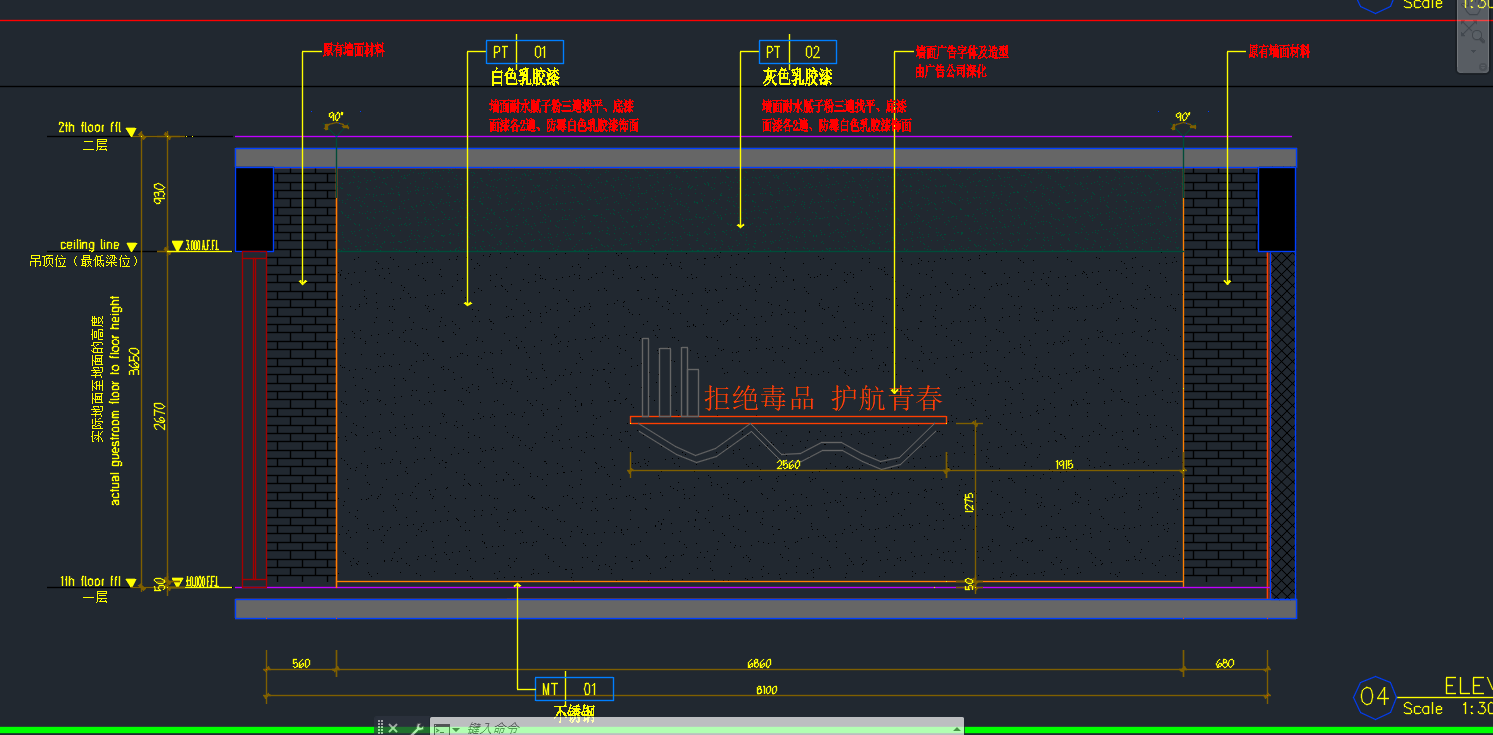Select the "PT 02" material tag
This screenshot has width=1493, height=735.
pos(798,52)
